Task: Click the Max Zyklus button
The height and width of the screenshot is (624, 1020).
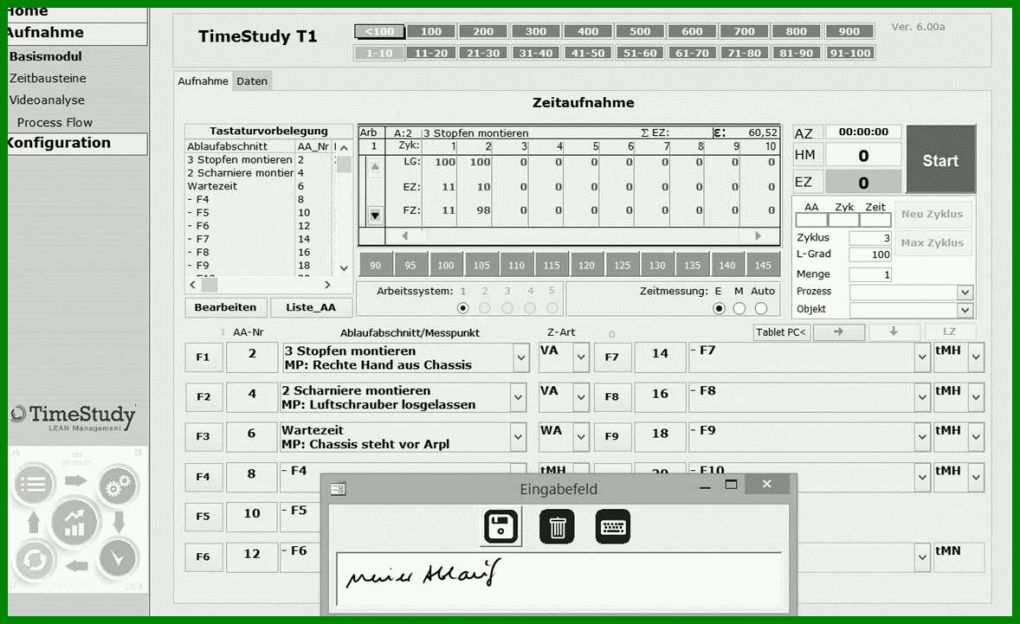Action: 932,243
